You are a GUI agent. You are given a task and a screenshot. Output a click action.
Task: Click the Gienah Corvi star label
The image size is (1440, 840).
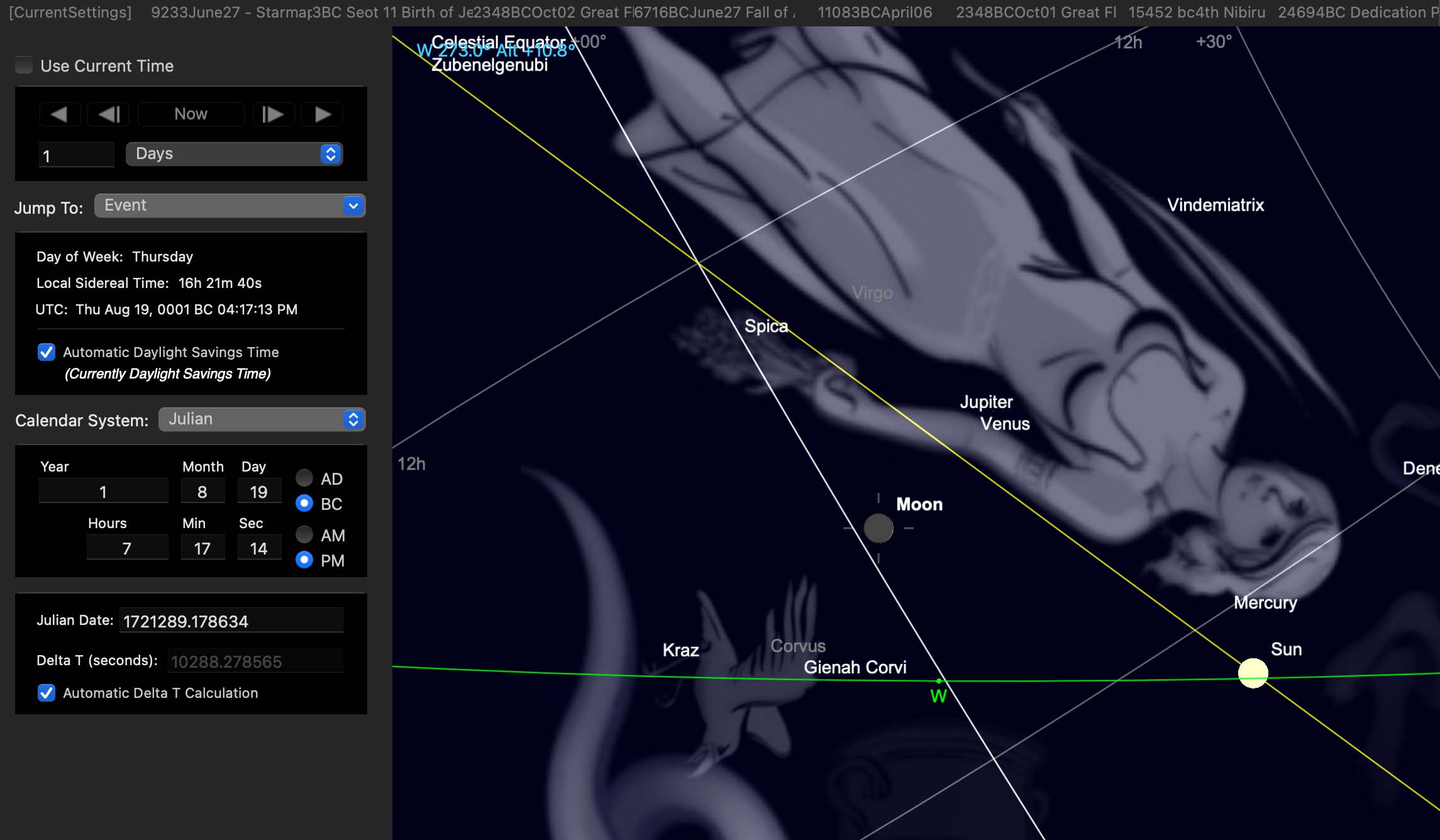click(x=855, y=667)
